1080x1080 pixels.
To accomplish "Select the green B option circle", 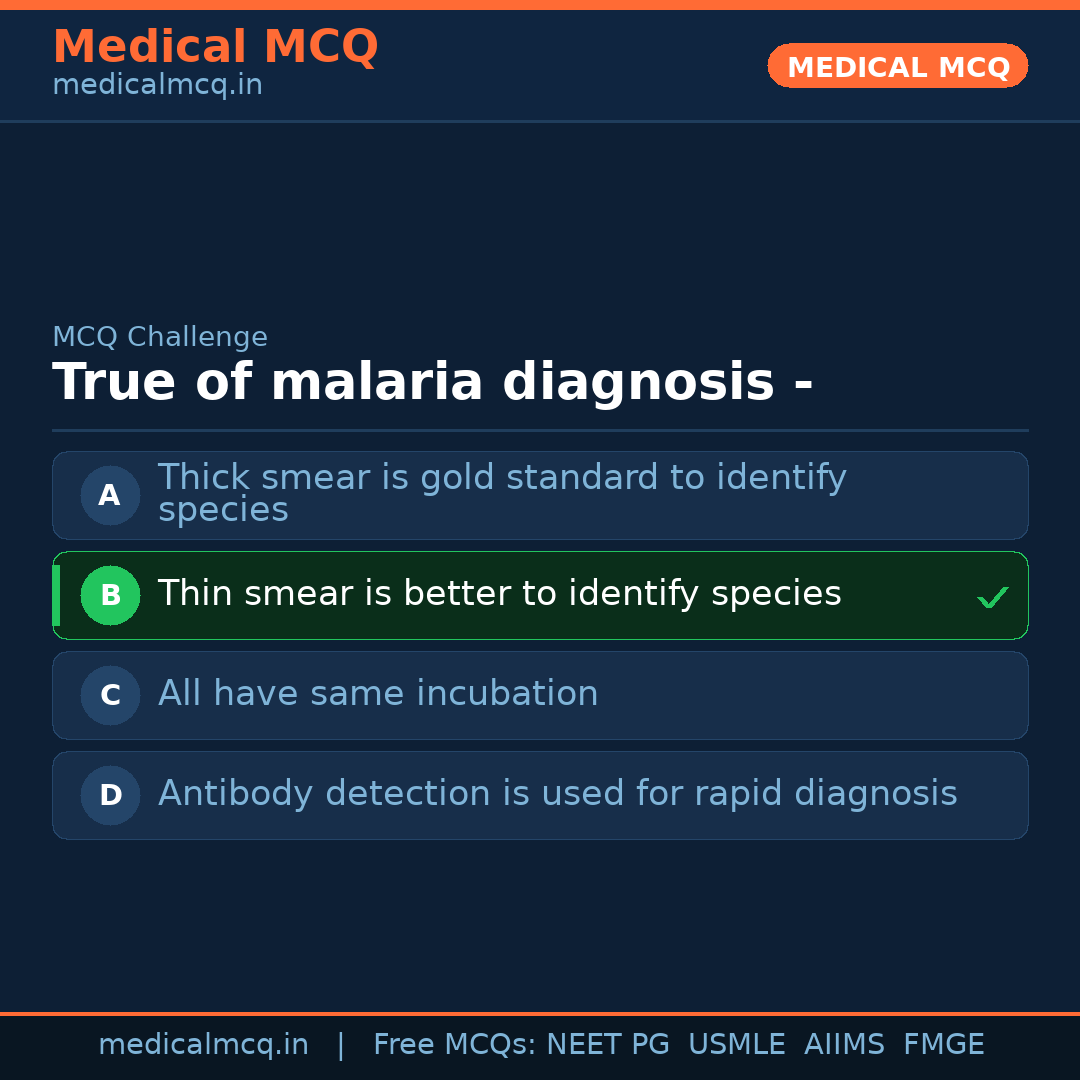I will pyautogui.click(x=110, y=595).
